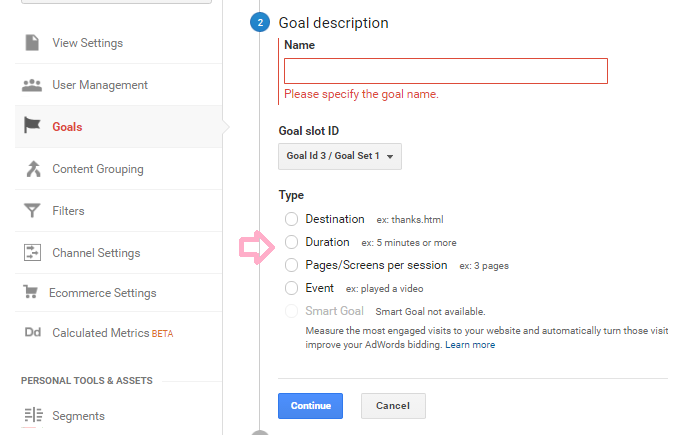Click the View Settings document icon
The height and width of the screenshot is (435, 680).
click(32, 43)
